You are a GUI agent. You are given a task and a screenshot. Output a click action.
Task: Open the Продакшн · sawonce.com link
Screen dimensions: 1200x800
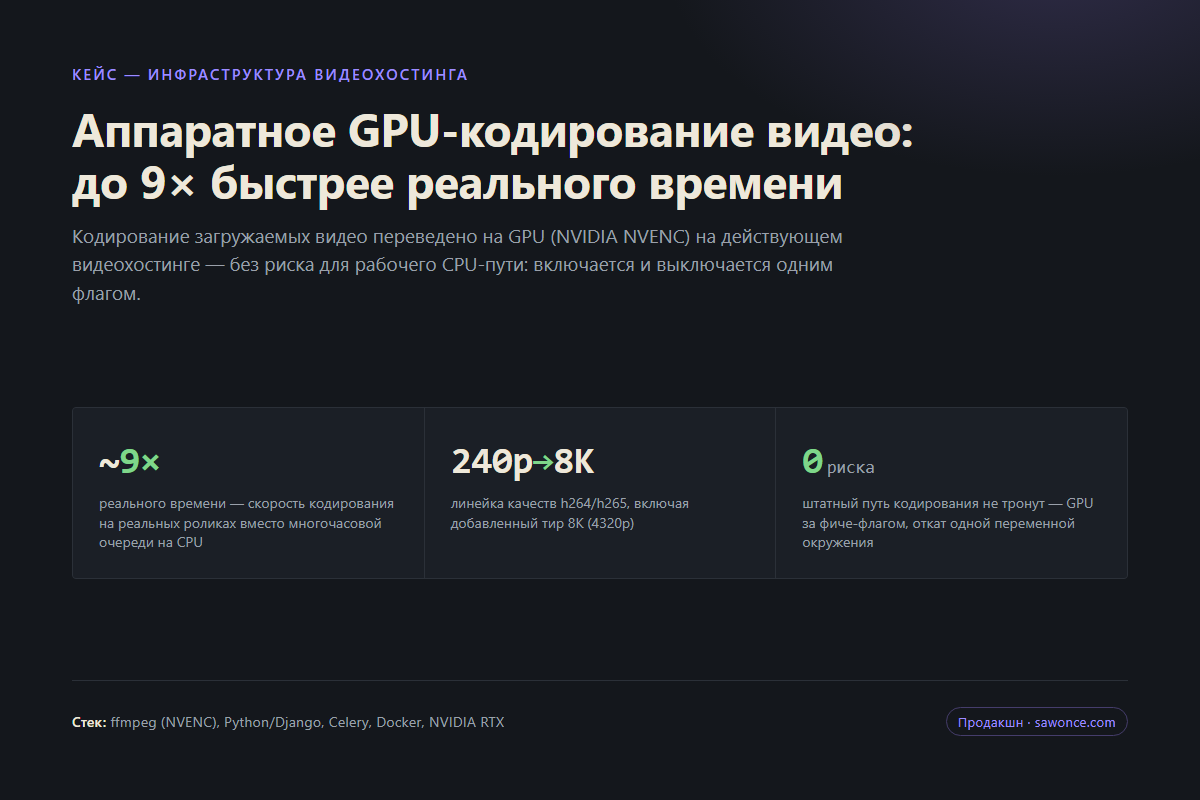click(1036, 722)
